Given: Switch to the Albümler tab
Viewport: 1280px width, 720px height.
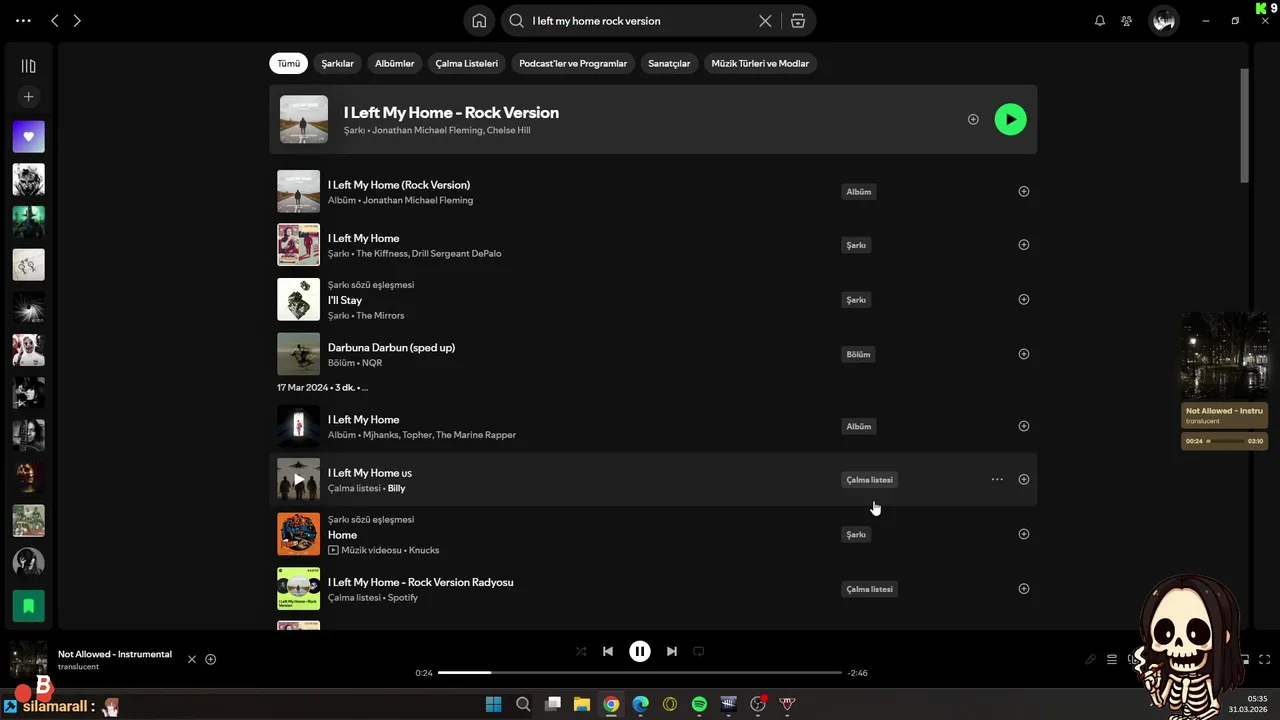Looking at the screenshot, I should pyautogui.click(x=394, y=63).
